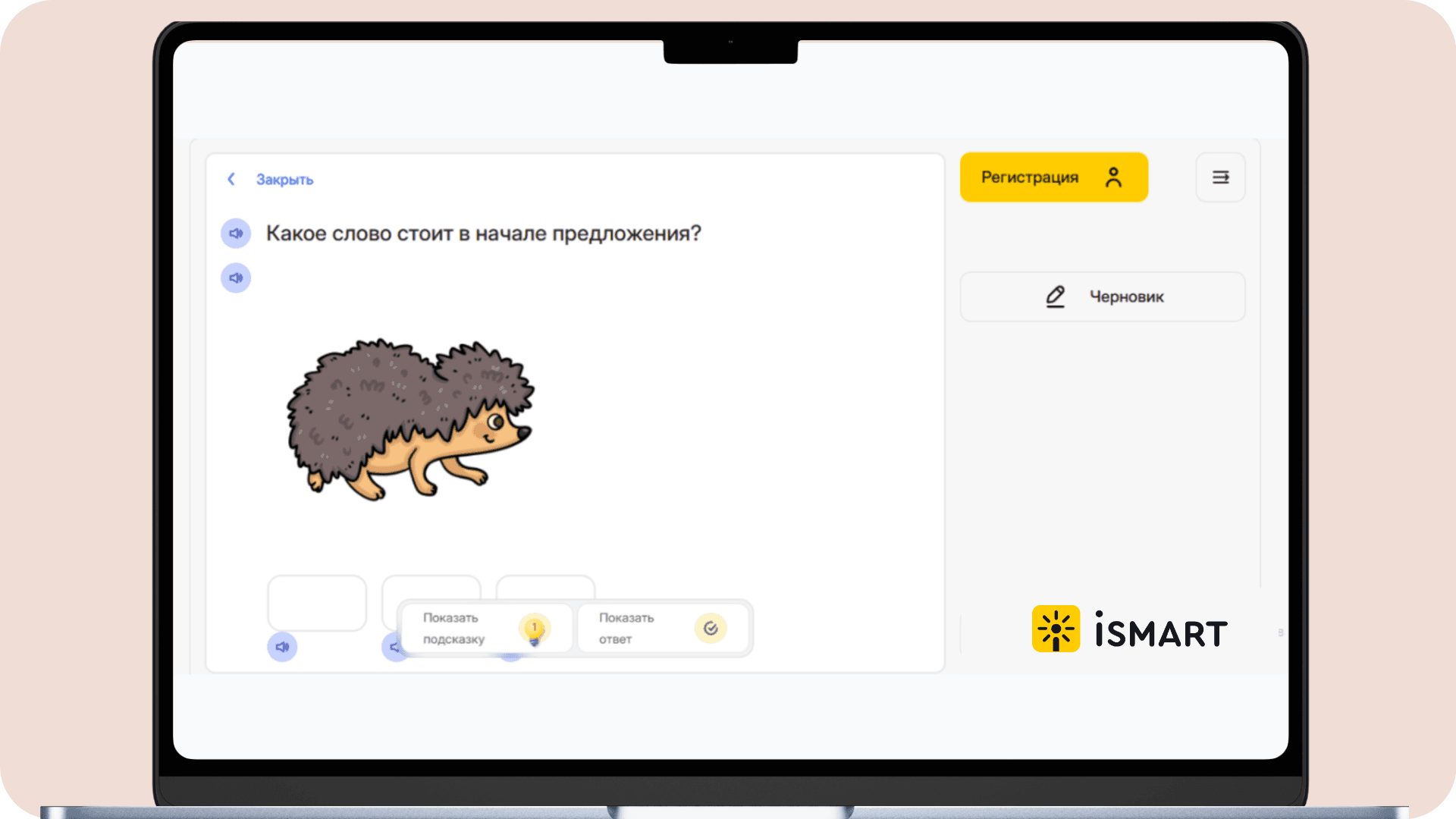Click the iSMART logo
The image size is (1456, 819).
tap(1129, 629)
